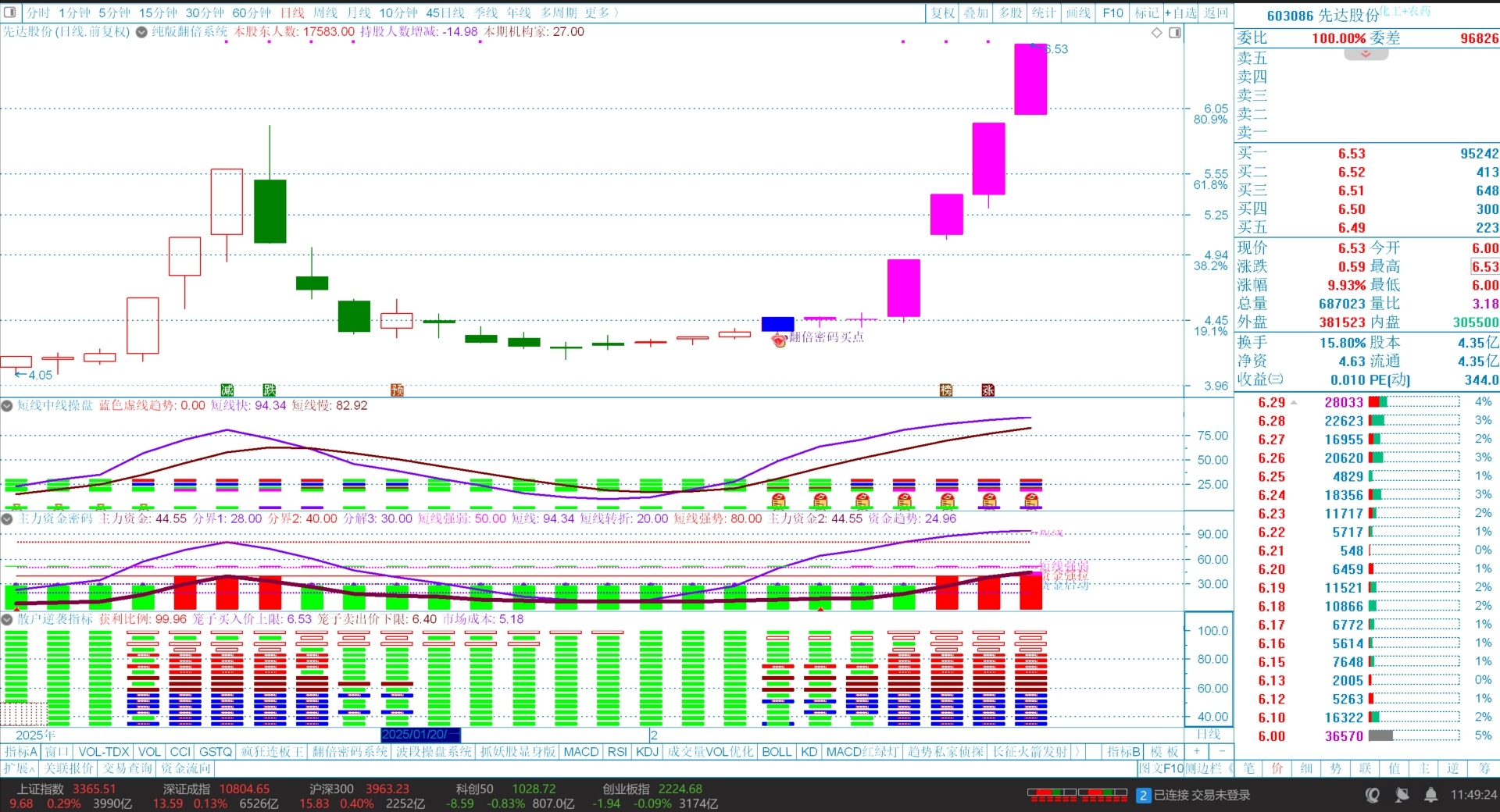Click the notification bell in status bar
The height and width of the screenshot is (812, 1500).
click(x=1430, y=795)
